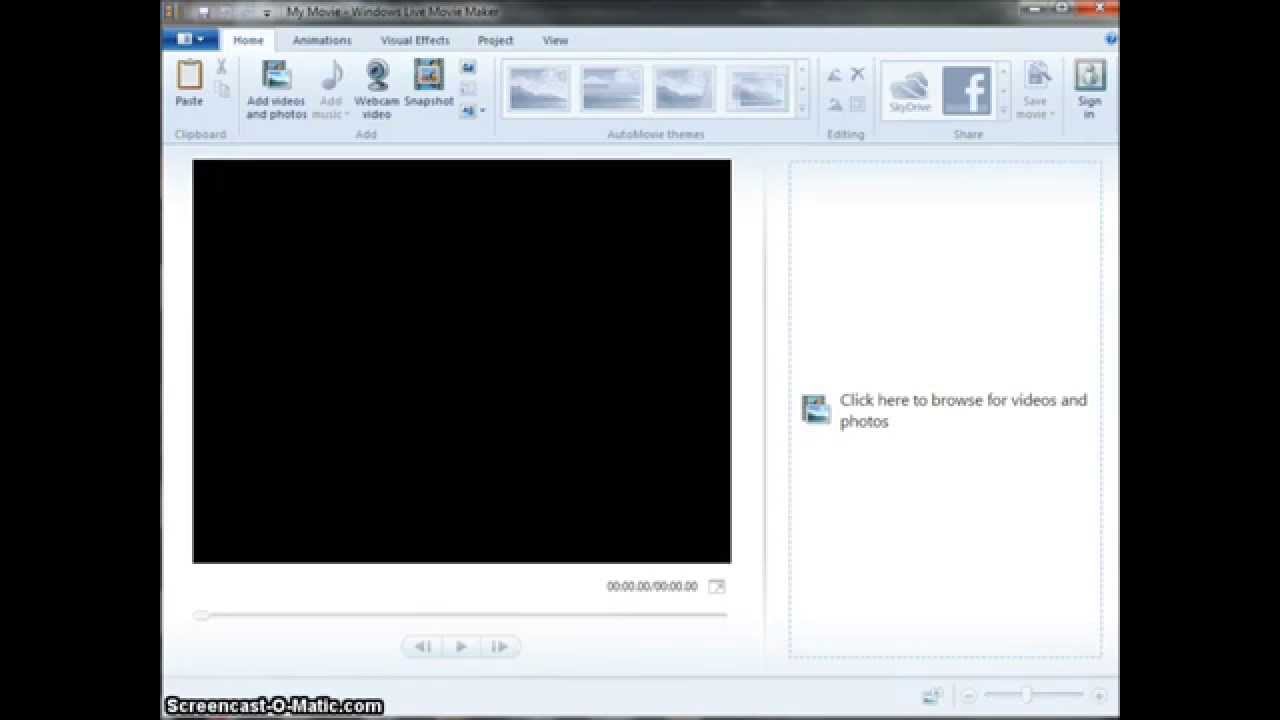
Task: Click Share gallery down arrow
Action: [1003, 90]
